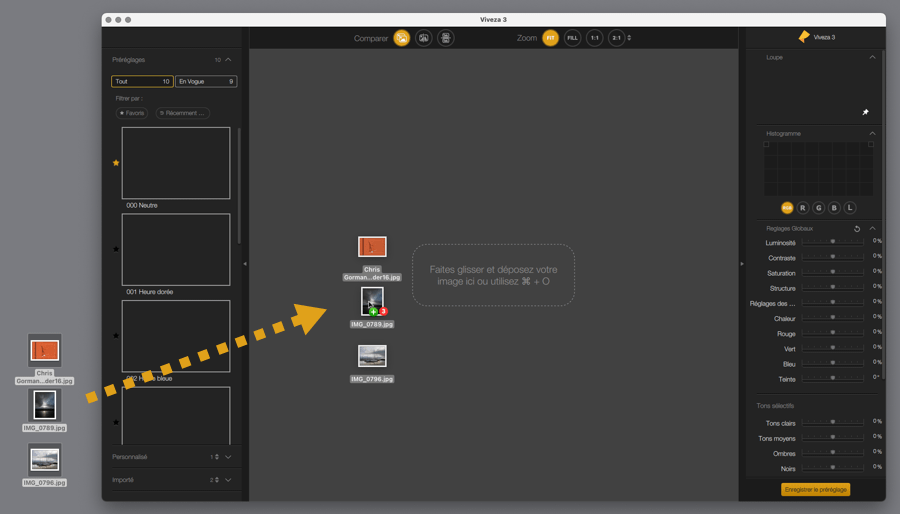Adjust the Noirs slider
The height and width of the screenshot is (514, 900).
[832, 468]
